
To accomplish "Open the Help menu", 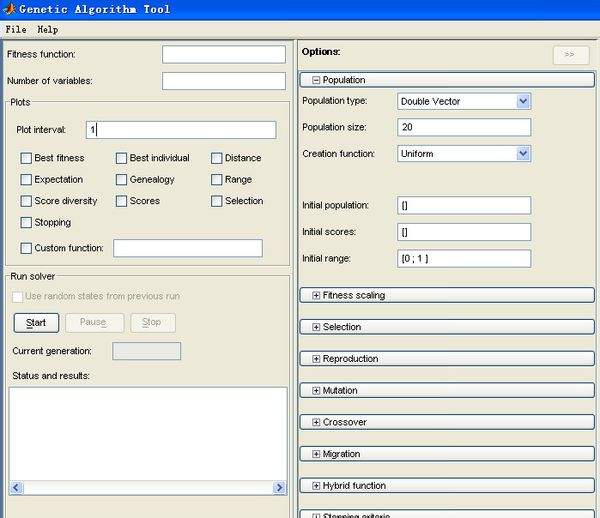I will point(48,29).
